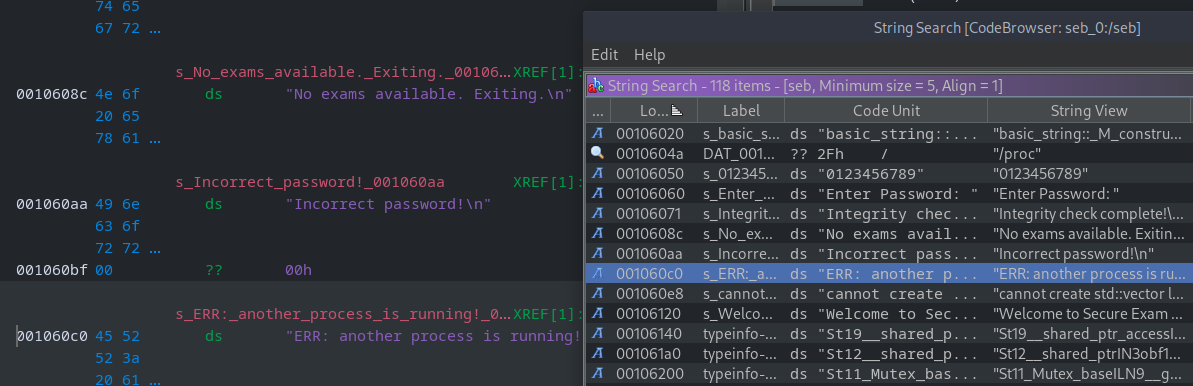Click label DAT_001... in the table
Image resolution: width=1193 pixels, height=386 pixels.
click(741, 154)
